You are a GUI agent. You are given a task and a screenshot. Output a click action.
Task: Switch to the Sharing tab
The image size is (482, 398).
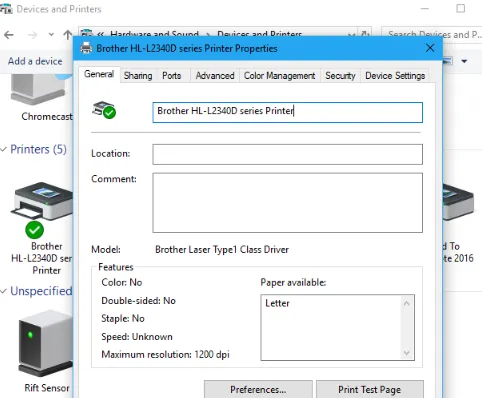138,76
